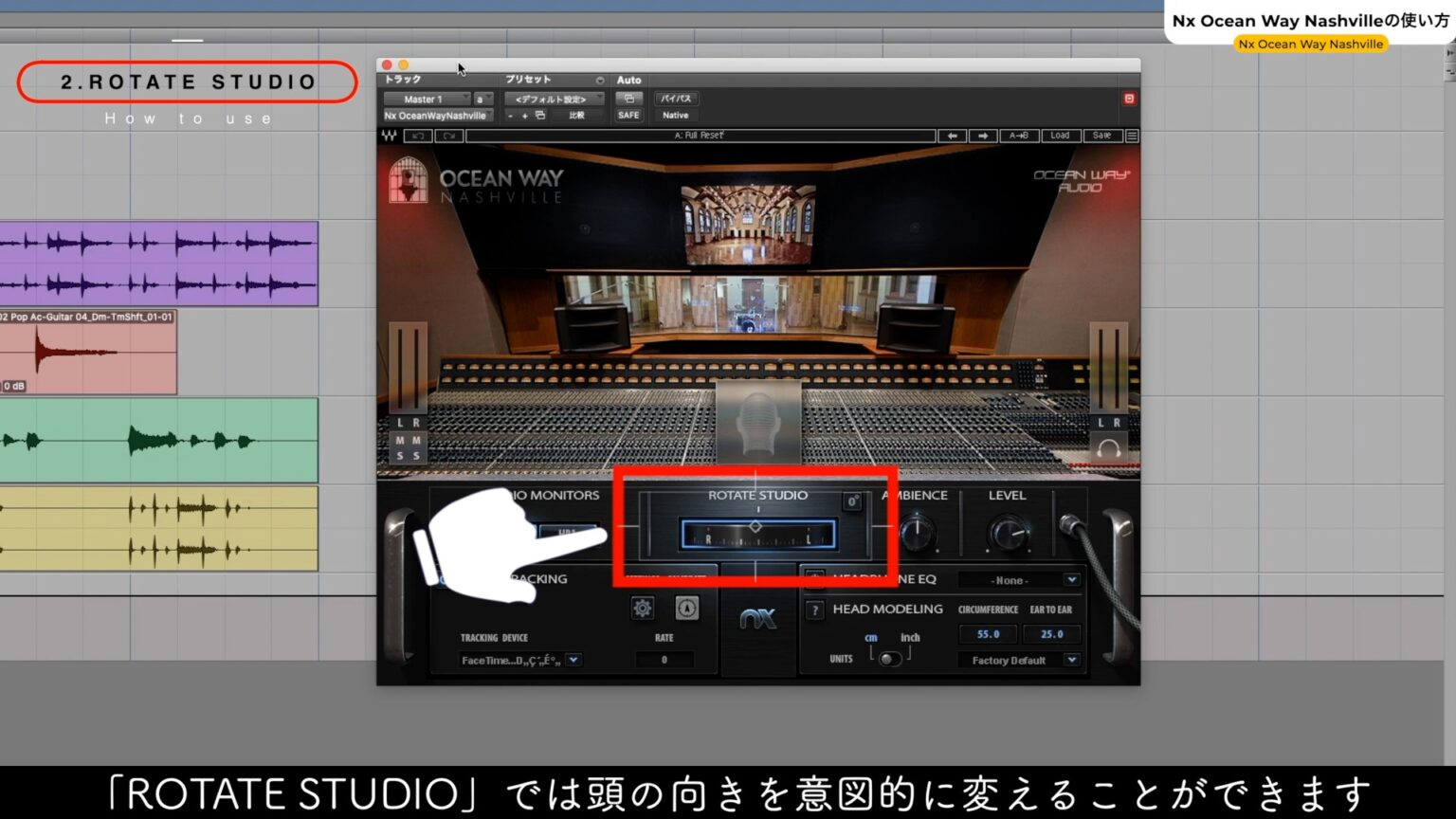Screen dimensions: 1456x819
Task: Click the トラック section label
Action: point(403,80)
